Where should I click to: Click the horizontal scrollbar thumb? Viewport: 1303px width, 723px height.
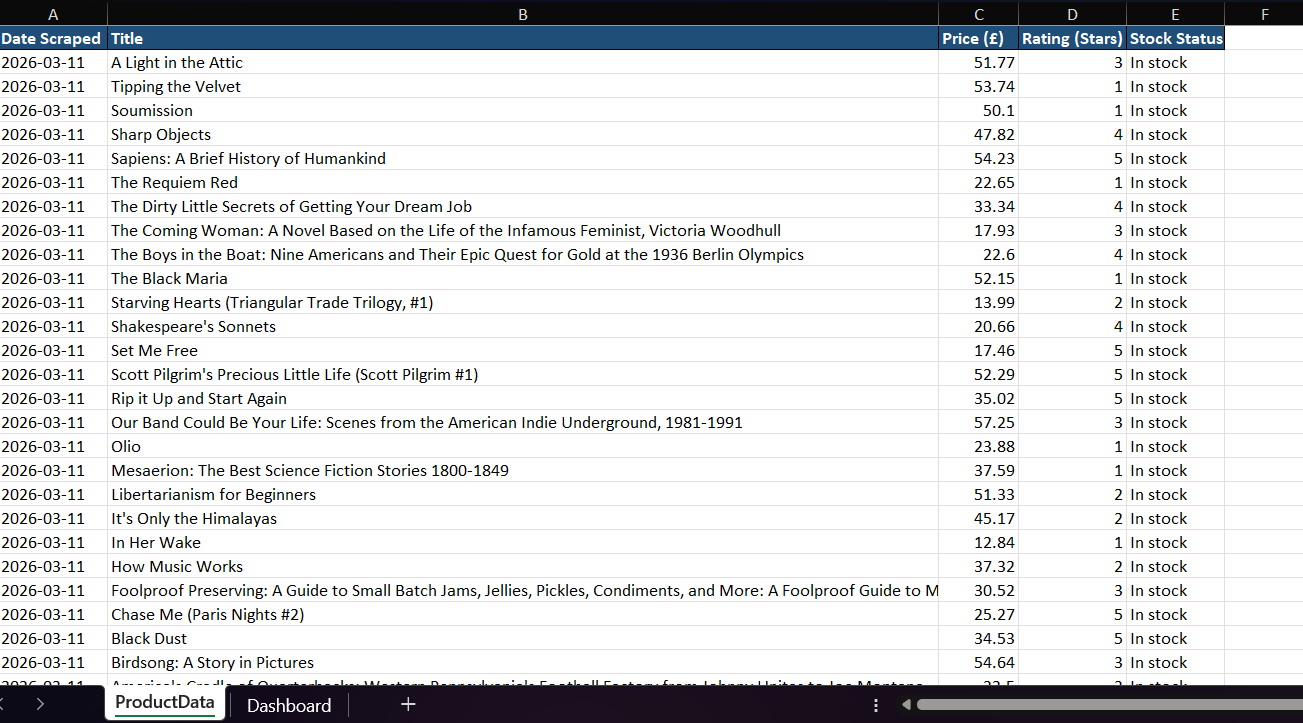point(1108,705)
